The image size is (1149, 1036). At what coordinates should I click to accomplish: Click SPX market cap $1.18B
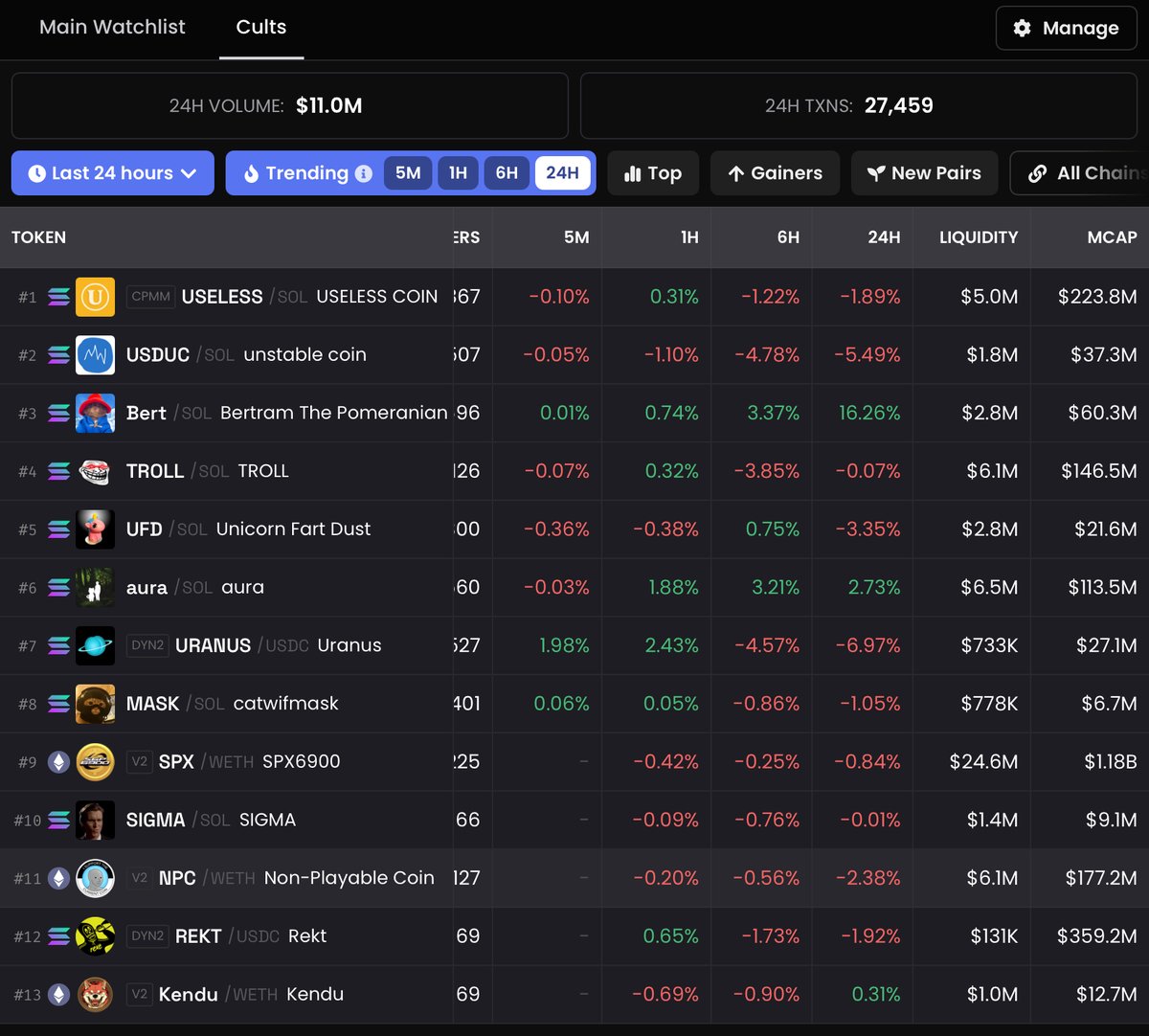(1111, 762)
